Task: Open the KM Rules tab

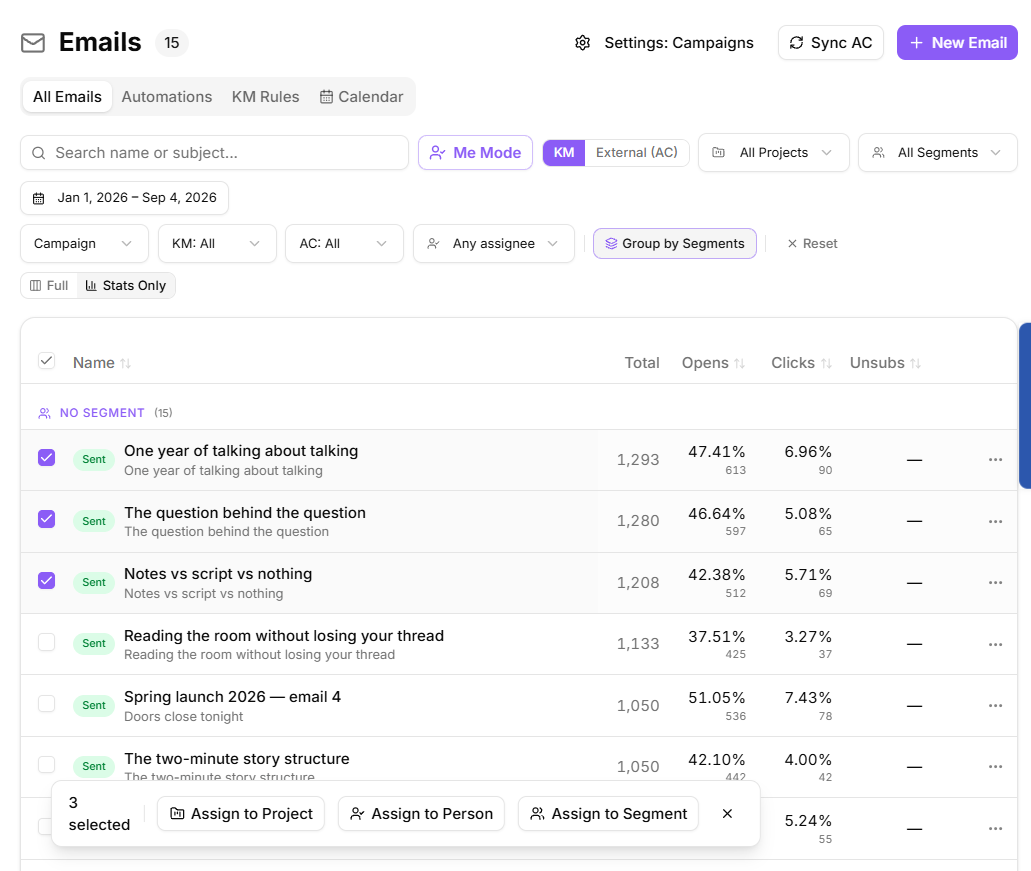Action: point(266,97)
